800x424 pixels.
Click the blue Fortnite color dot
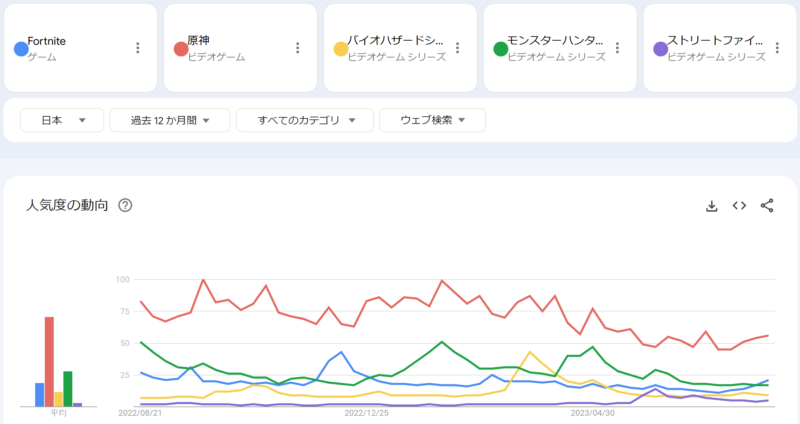[x=21, y=49]
